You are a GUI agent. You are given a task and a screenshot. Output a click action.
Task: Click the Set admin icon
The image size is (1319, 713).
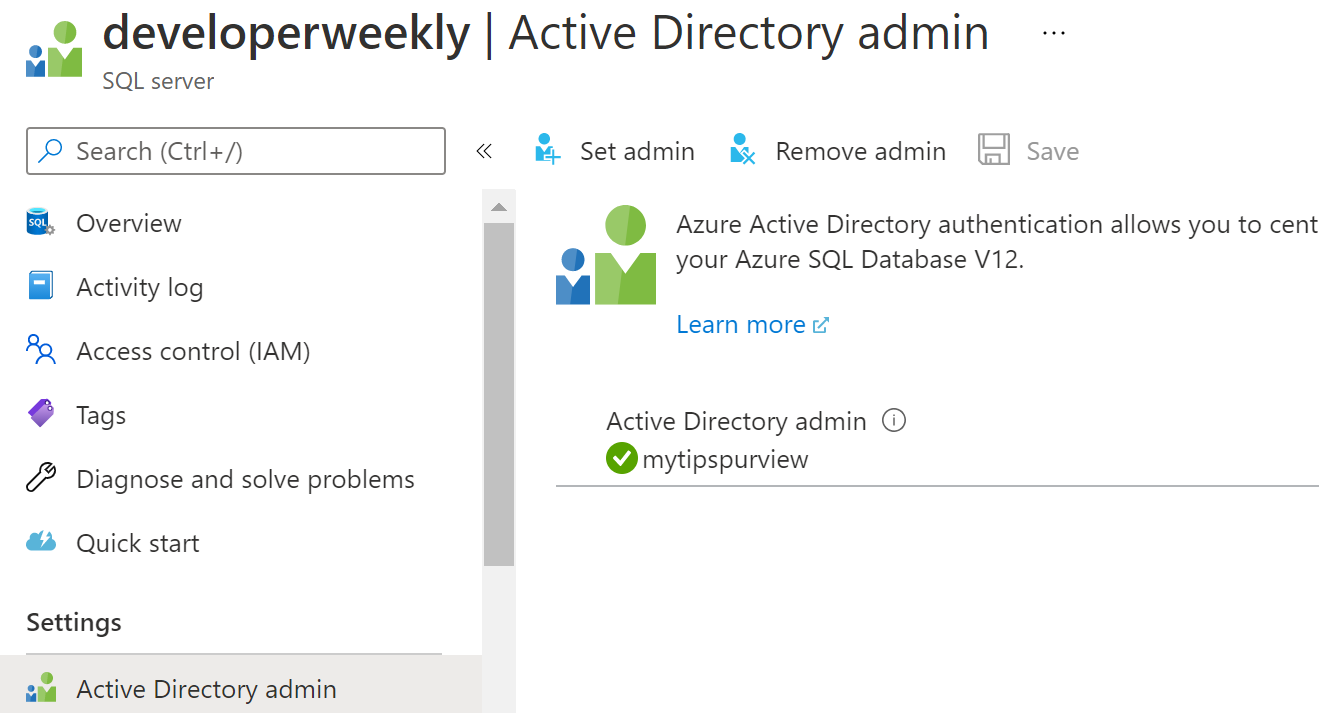[x=548, y=150]
